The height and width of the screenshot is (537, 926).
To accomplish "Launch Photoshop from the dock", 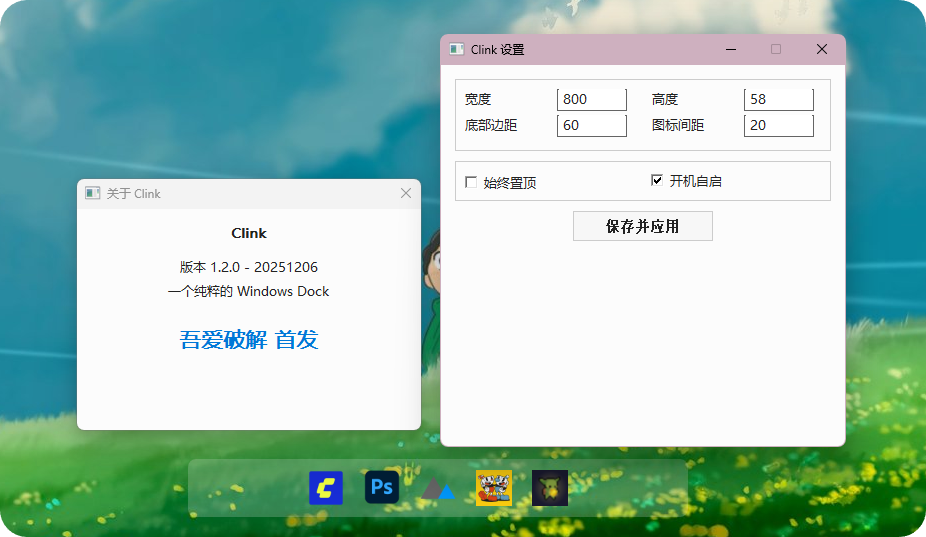I will tap(382, 488).
